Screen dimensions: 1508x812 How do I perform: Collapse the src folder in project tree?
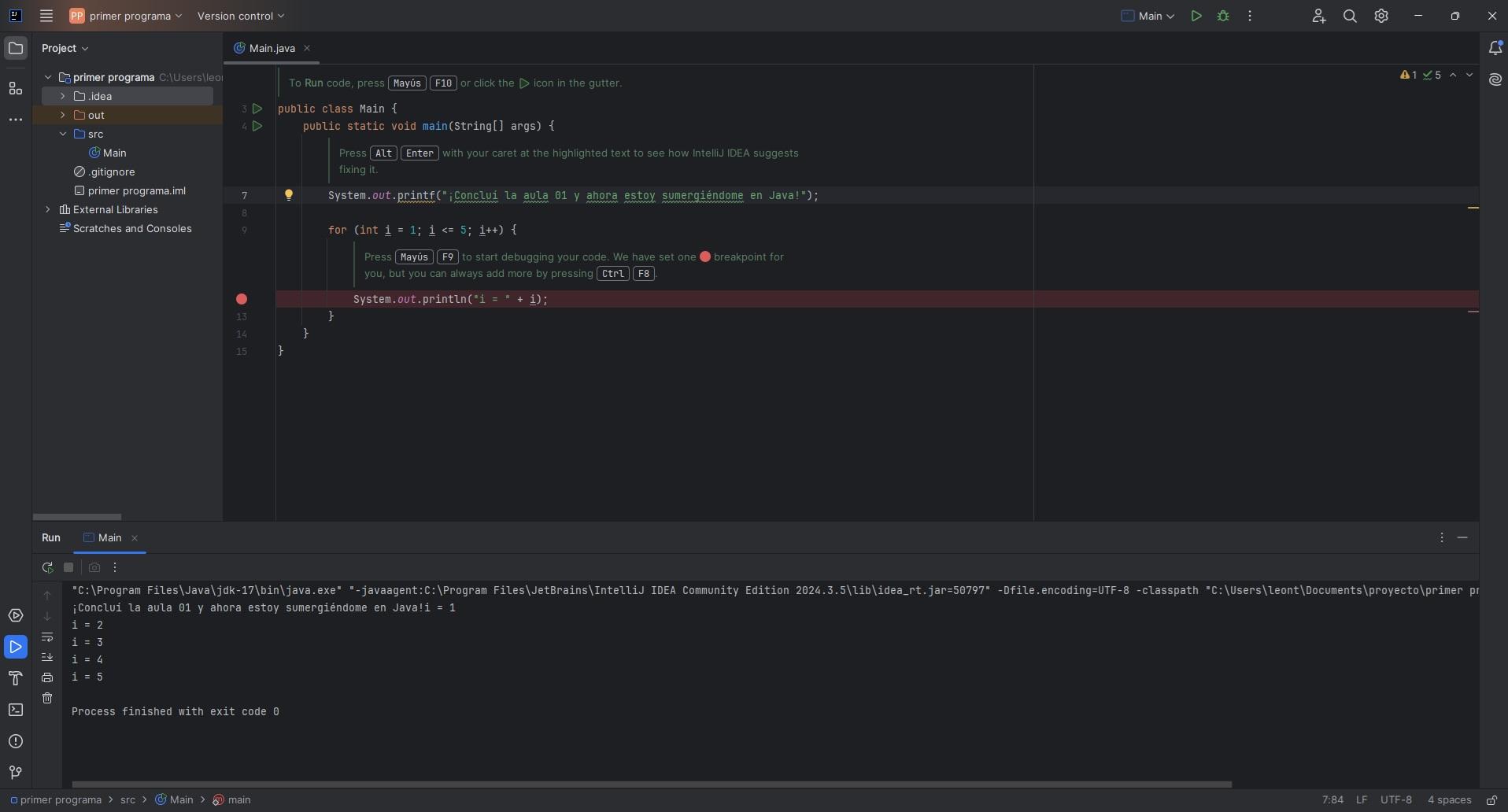63,134
